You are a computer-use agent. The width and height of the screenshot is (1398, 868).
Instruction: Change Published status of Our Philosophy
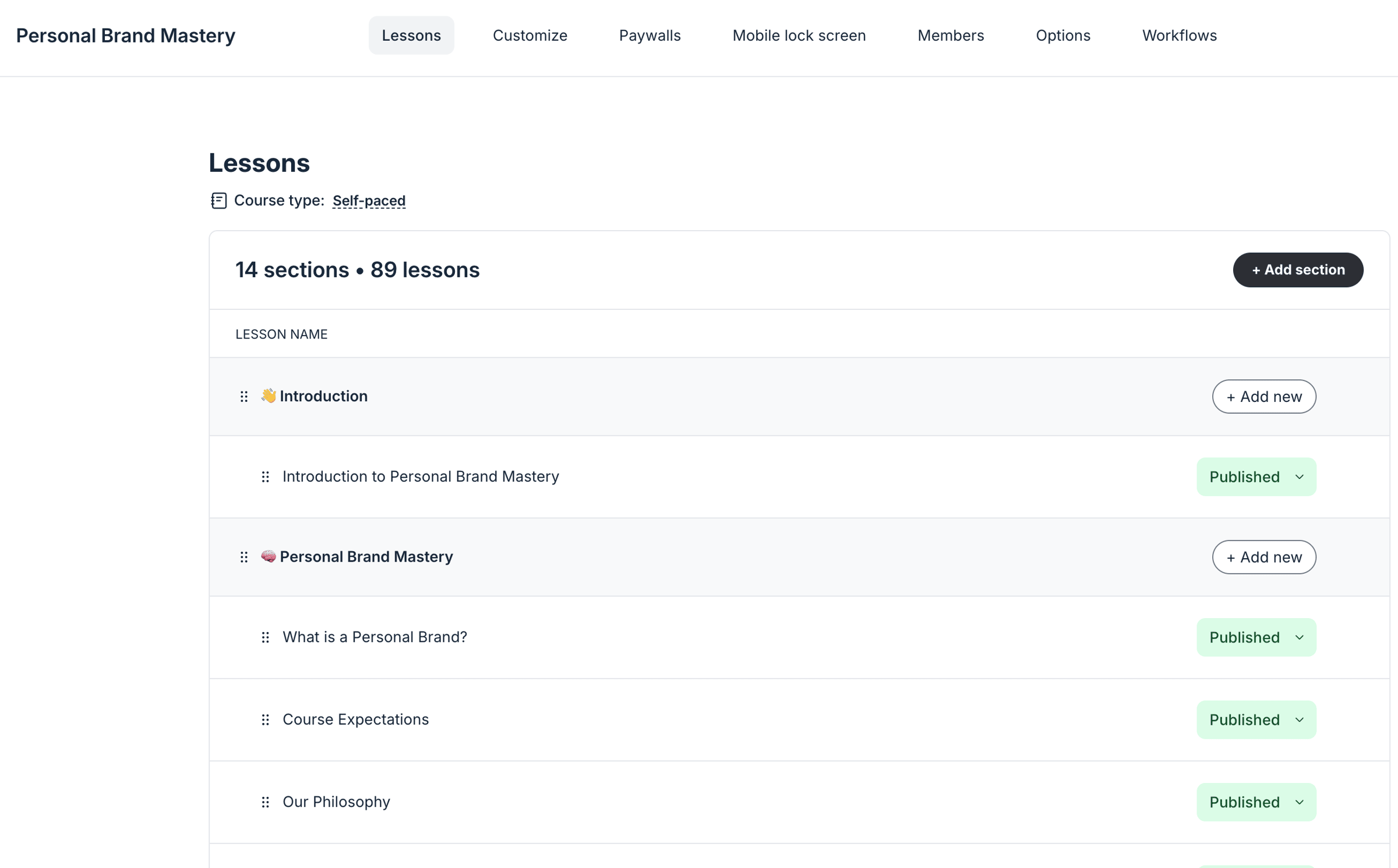tap(1256, 802)
